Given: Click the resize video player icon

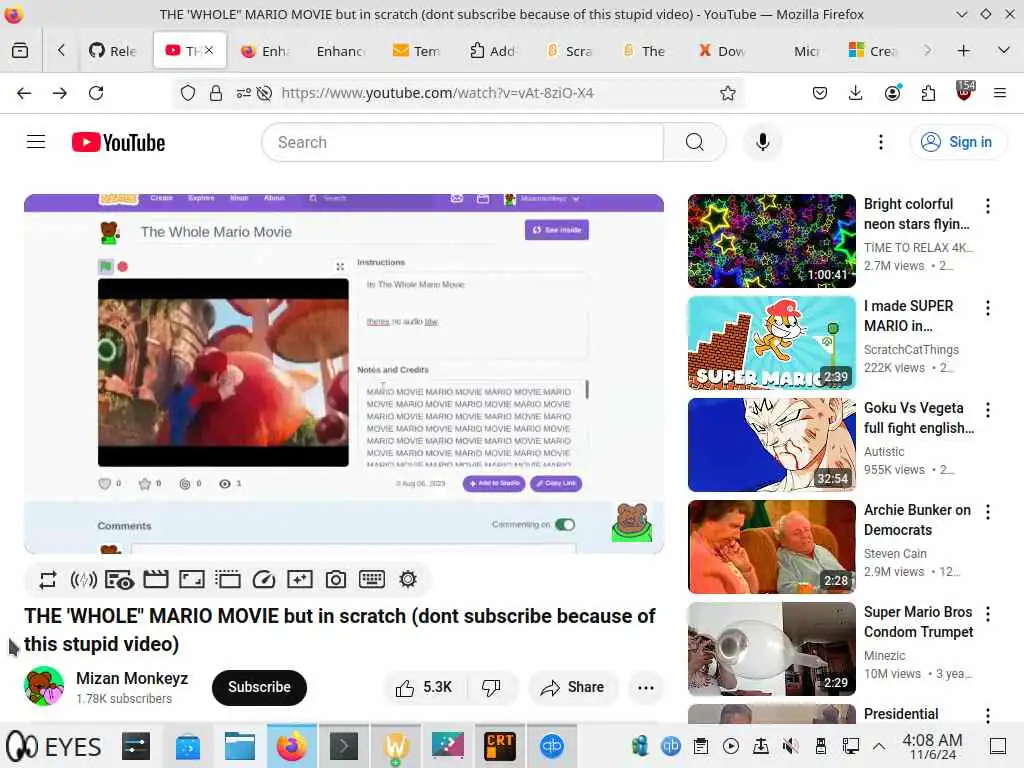Looking at the screenshot, I should pos(191,580).
